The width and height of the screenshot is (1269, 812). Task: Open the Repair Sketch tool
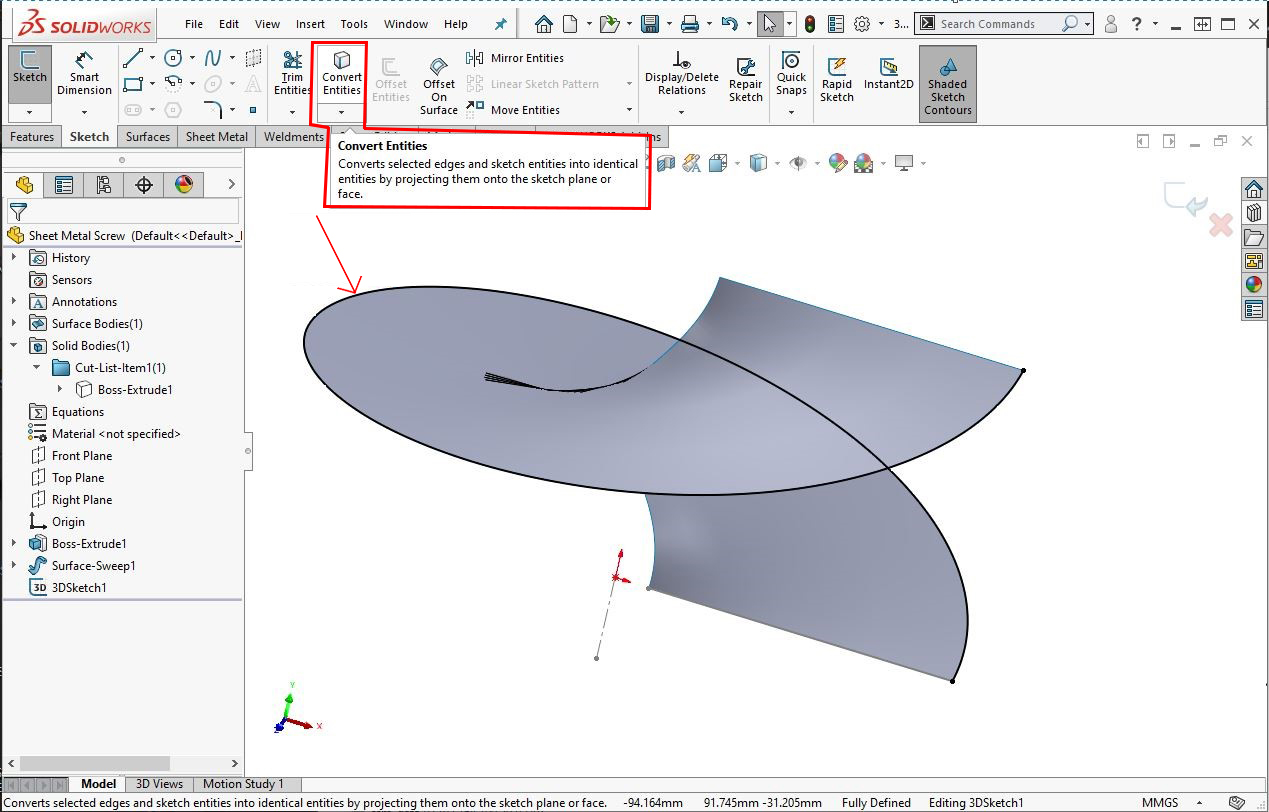[745, 78]
